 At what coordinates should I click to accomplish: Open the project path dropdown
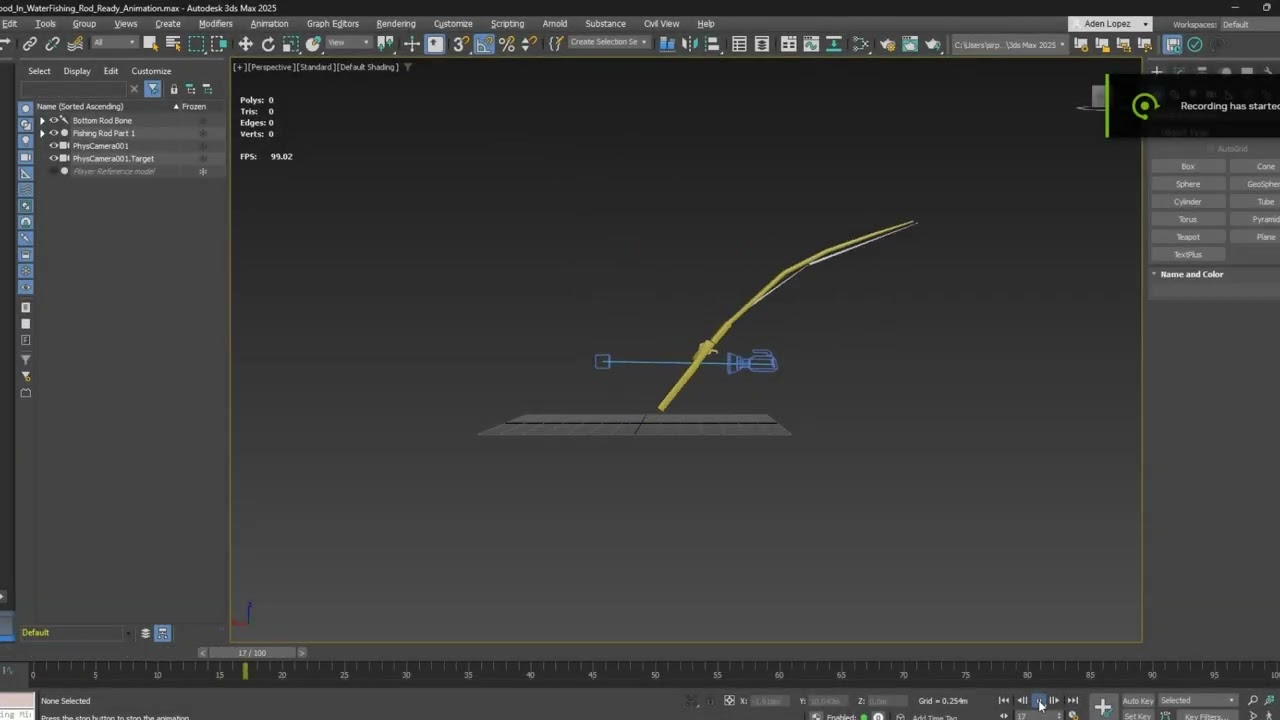pyautogui.click(x=1009, y=44)
